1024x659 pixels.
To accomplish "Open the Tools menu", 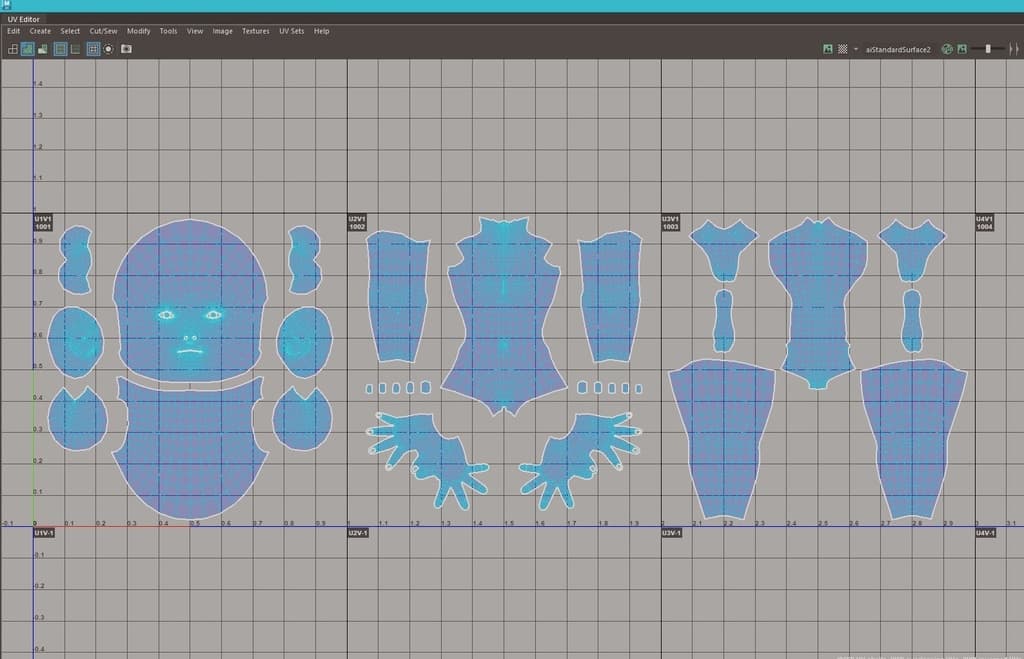I will (x=168, y=31).
